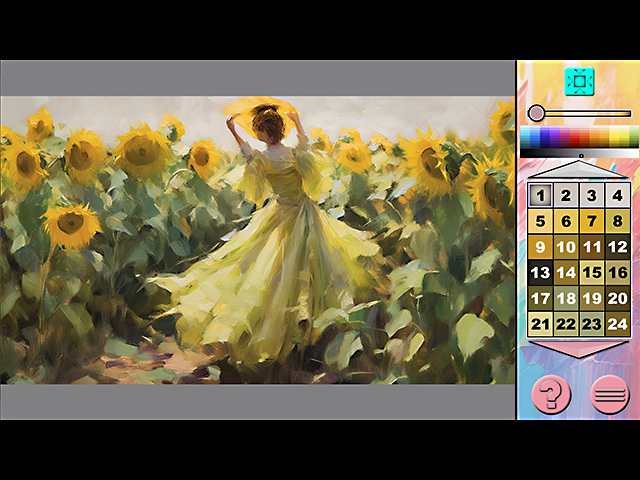Pick color swatch number 4
The image size is (640, 480).
(618, 196)
